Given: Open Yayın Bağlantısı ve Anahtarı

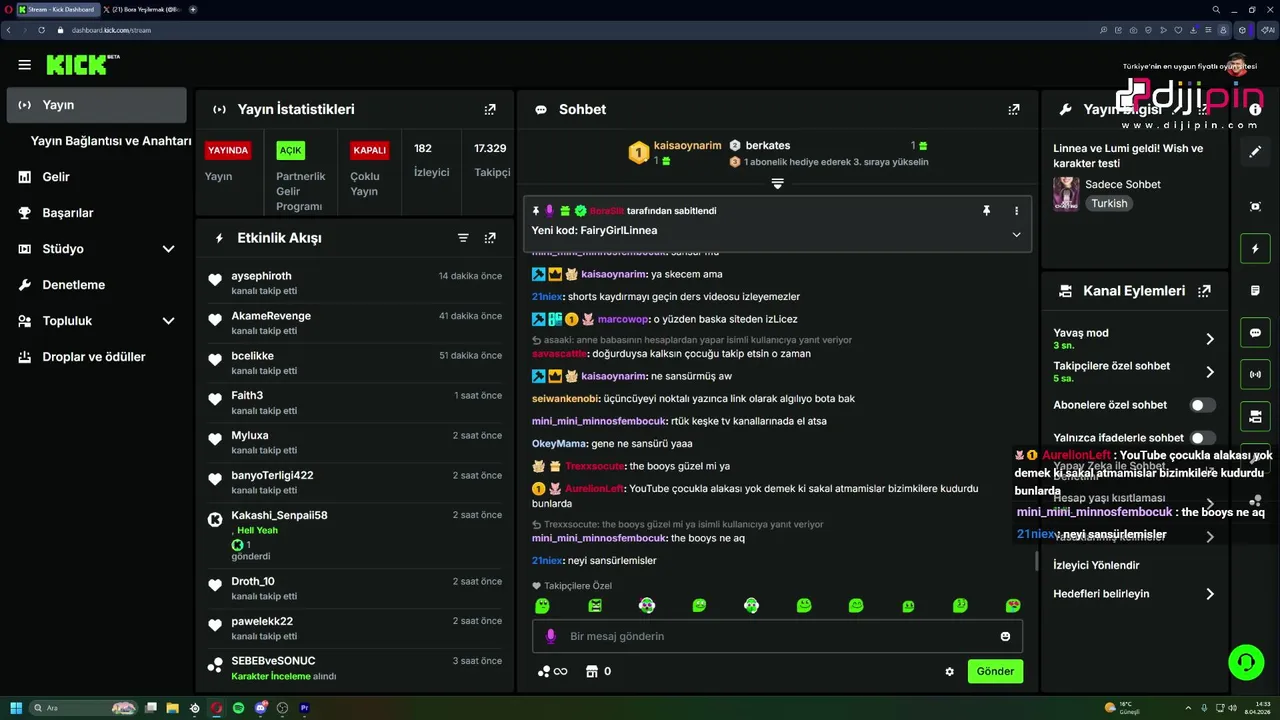Looking at the screenshot, I should (x=111, y=141).
